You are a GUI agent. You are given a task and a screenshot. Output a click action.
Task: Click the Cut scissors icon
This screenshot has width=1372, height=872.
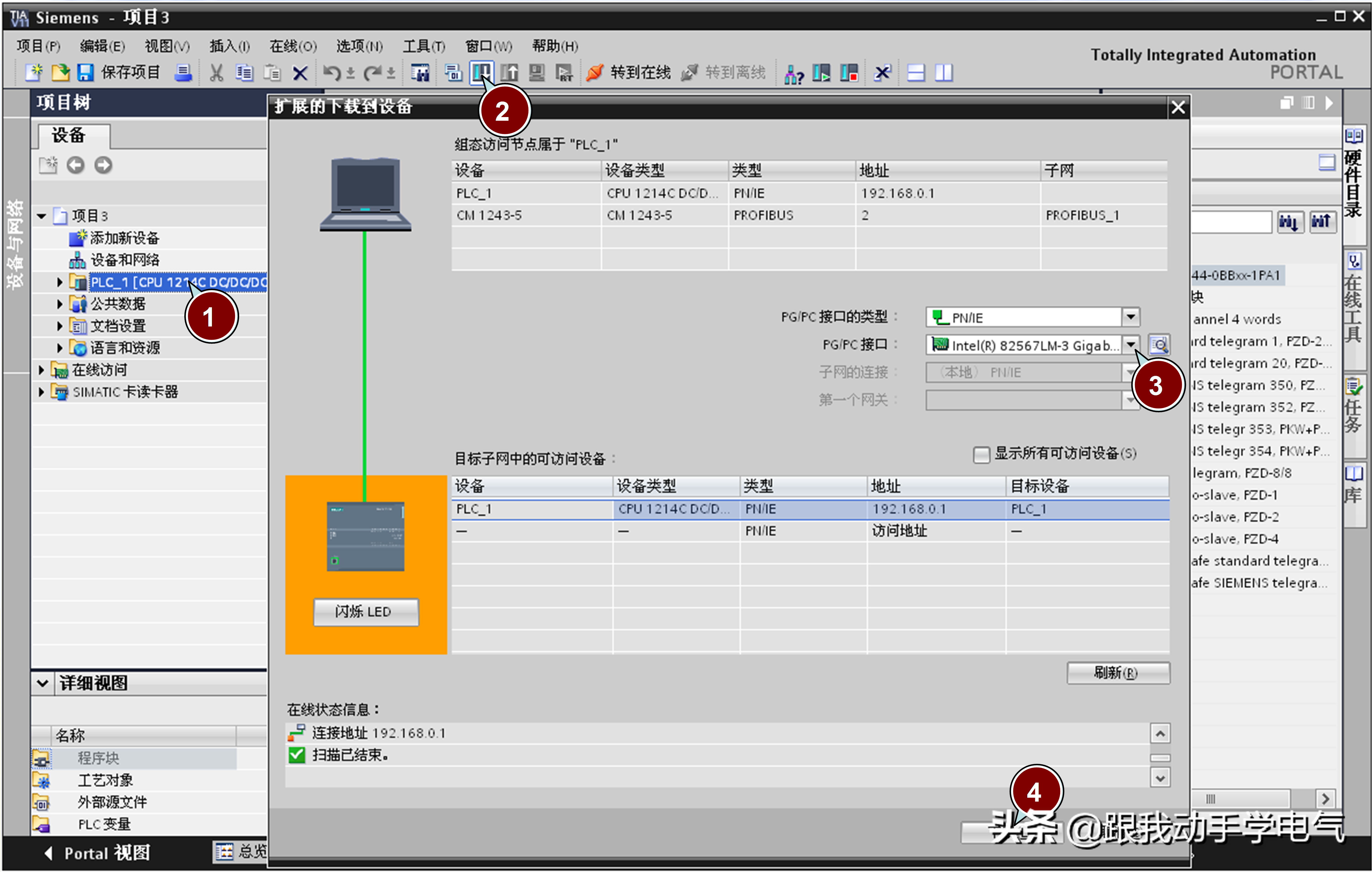coord(217,72)
